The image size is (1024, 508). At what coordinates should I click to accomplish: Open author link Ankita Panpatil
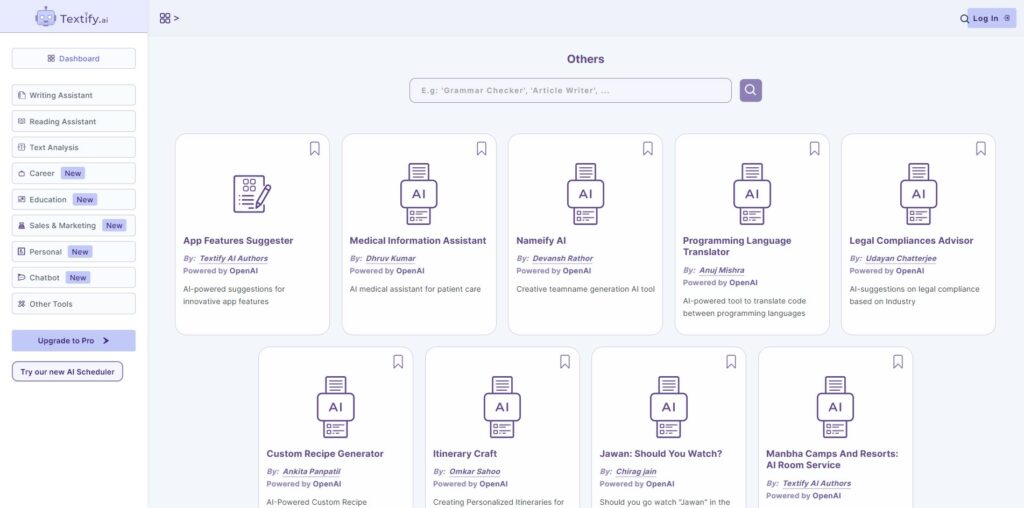[x=312, y=471]
